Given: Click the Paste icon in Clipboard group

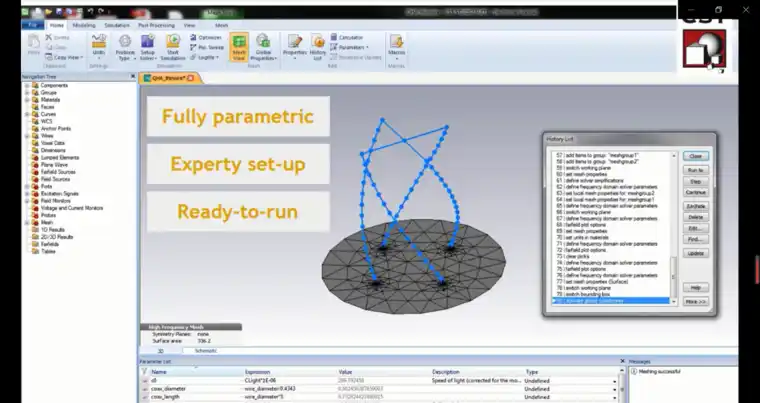Looking at the screenshot, I should coord(34,46).
